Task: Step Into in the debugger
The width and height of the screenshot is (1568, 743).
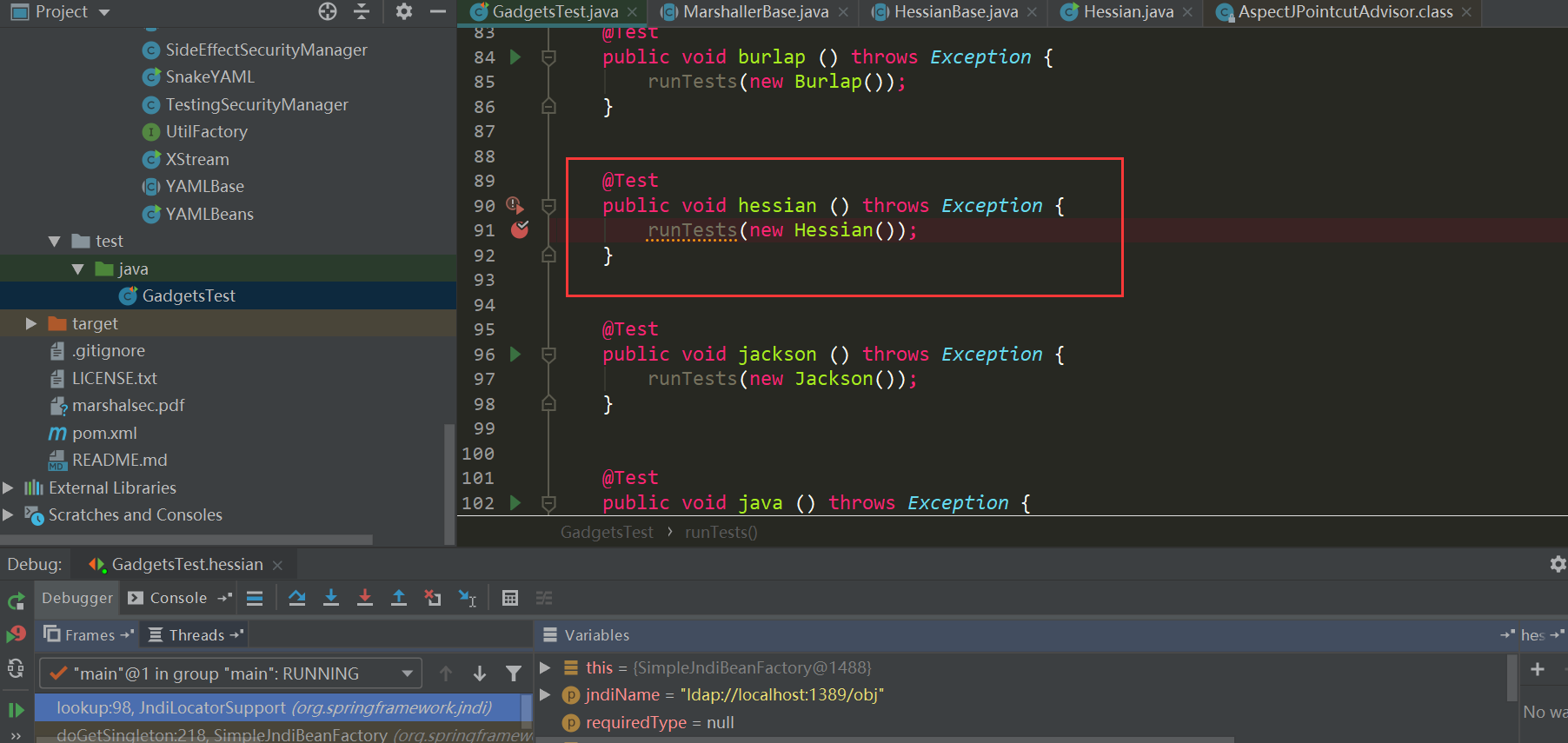Action: (x=331, y=598)
